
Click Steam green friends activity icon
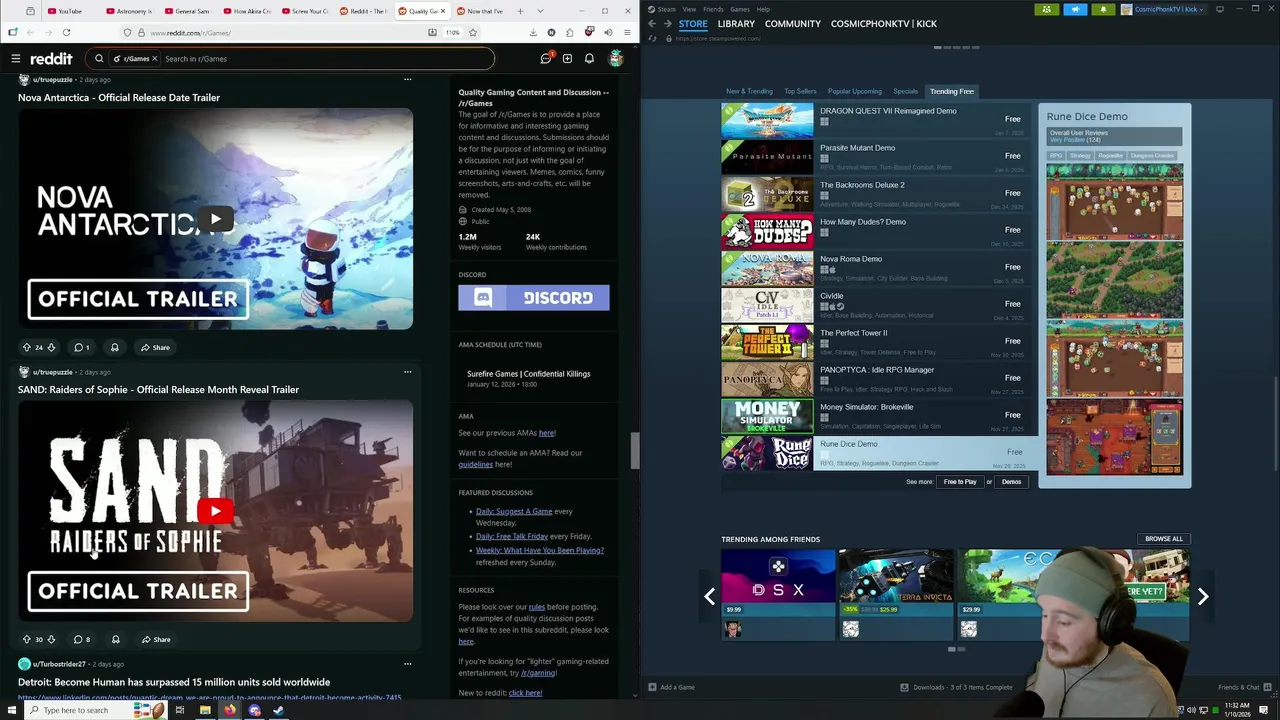[1046, 9]
